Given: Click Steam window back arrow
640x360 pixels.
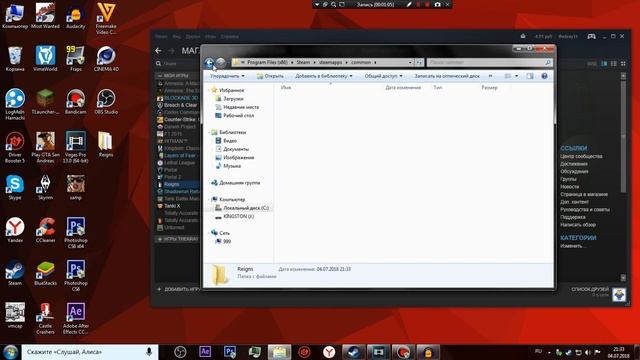Looking at the screenshot, I should click(x=158, y=51).
